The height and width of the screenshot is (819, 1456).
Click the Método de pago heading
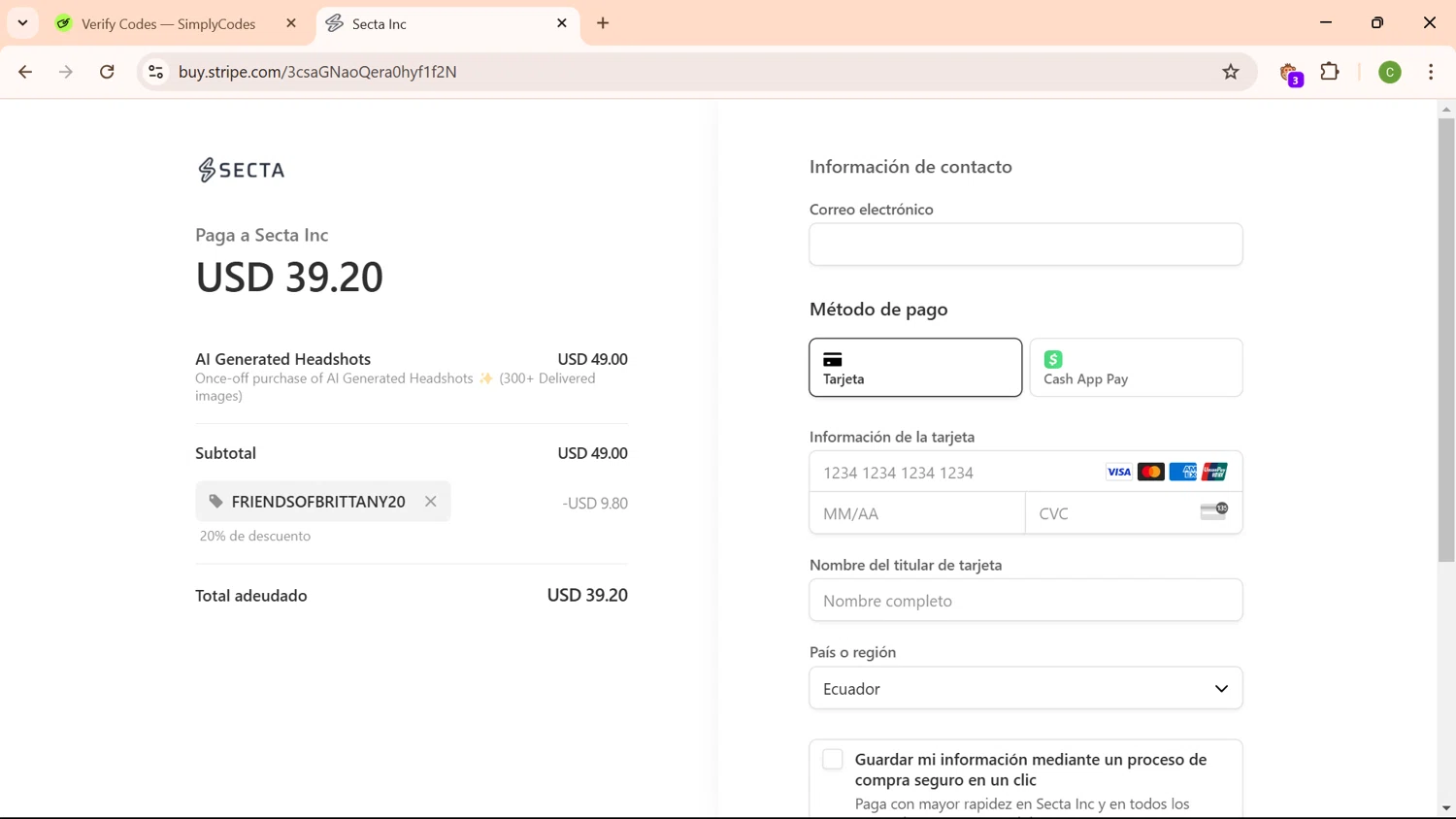(x=878, y=310)
